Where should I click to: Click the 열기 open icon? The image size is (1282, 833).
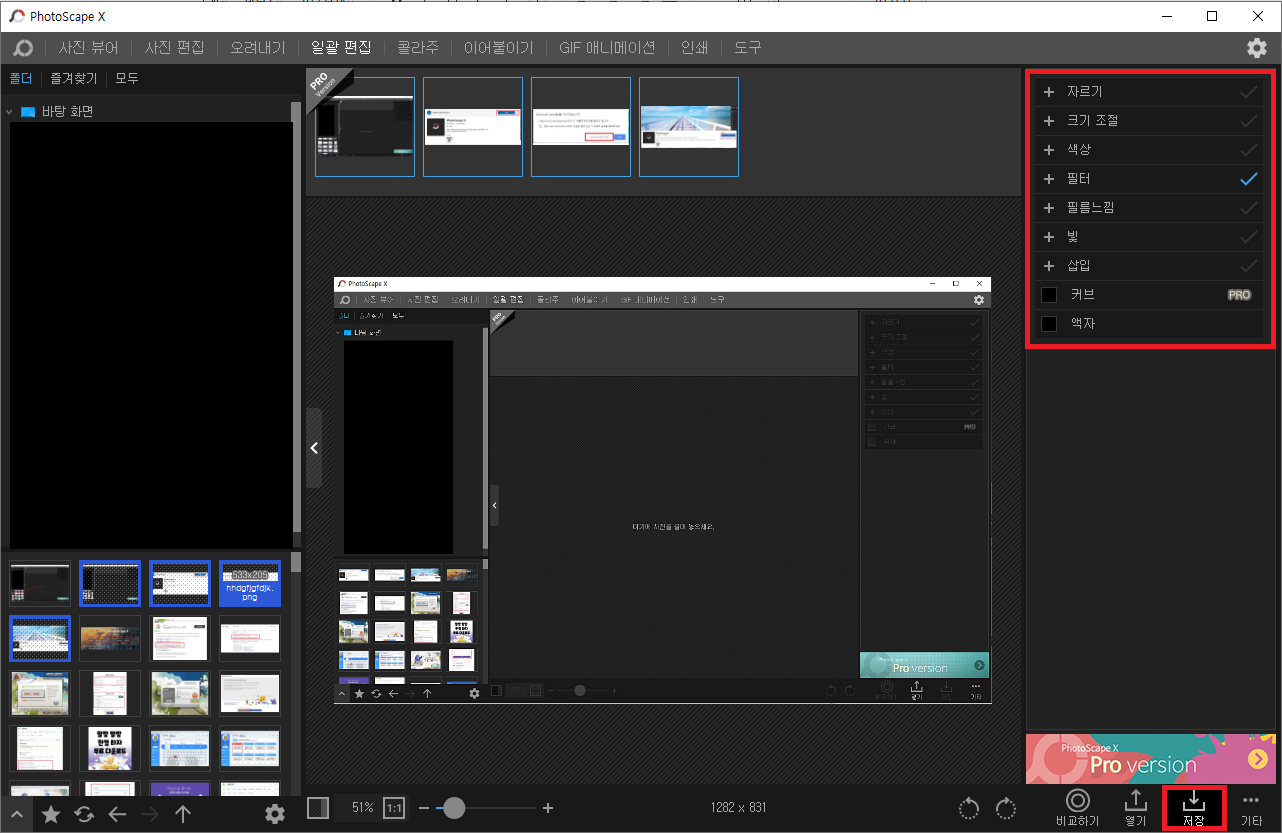1136,800
